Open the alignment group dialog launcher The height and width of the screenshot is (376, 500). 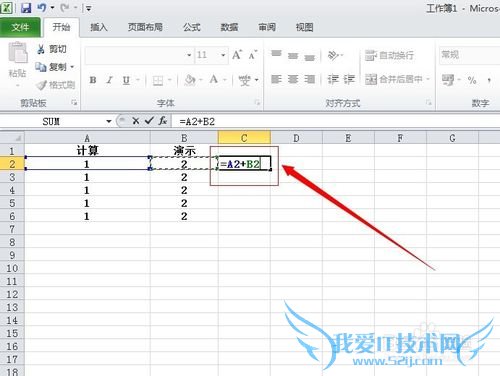[429, 103]
